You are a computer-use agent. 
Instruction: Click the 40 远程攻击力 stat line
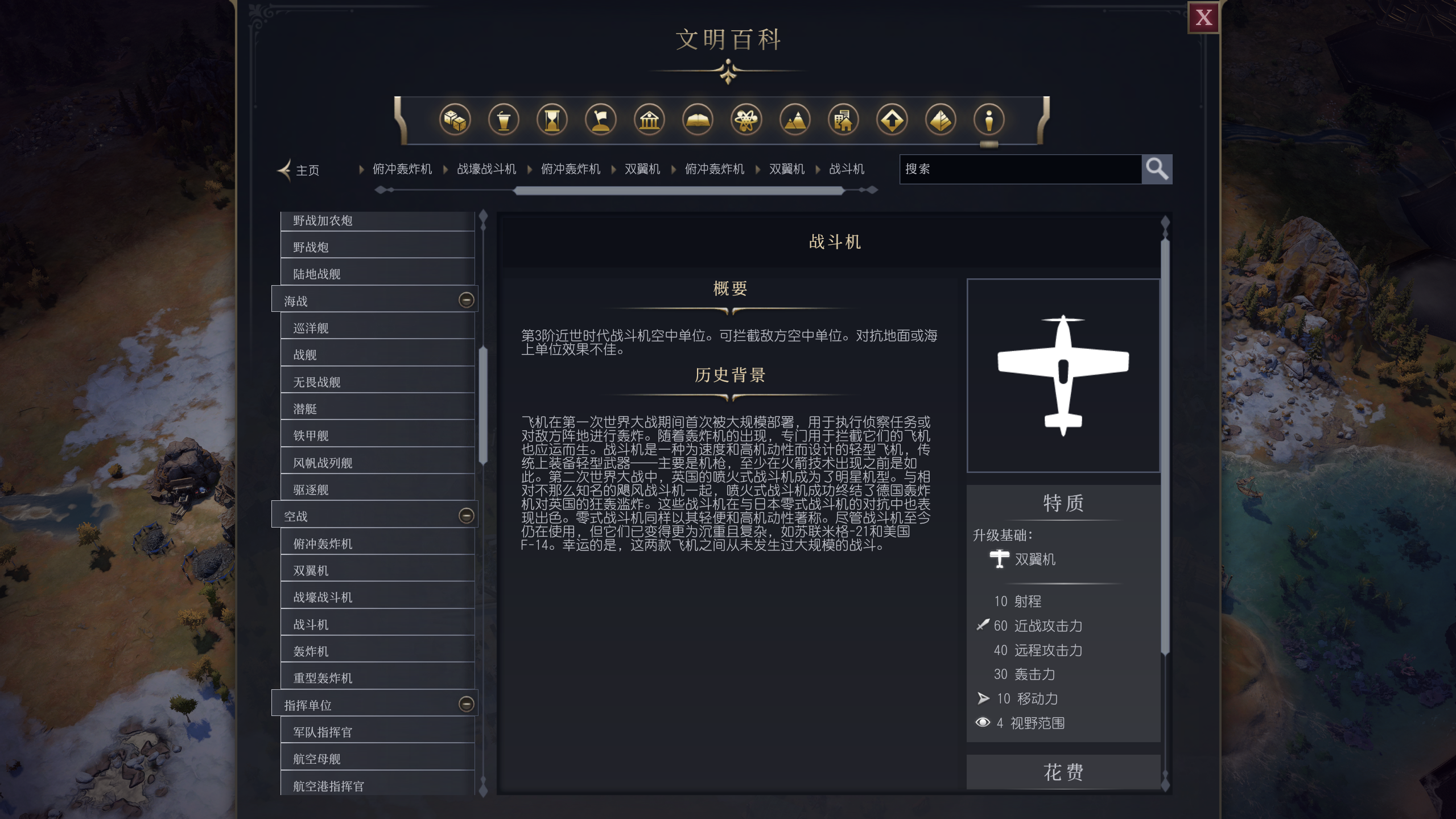pos(1038,650)
